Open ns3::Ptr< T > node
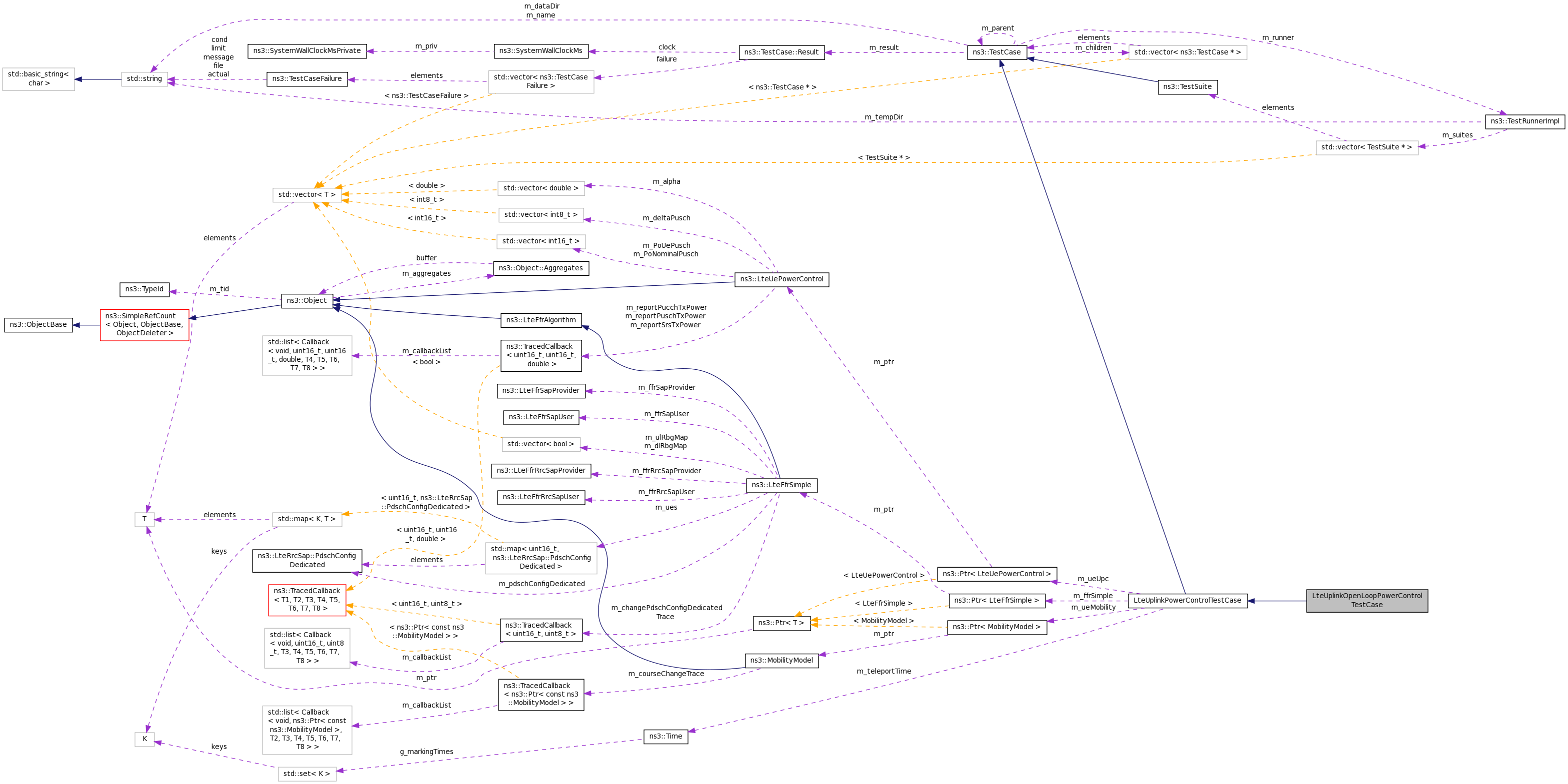Screen dimensions: 1568x784 pyautogui.click(x=781, y=624)
